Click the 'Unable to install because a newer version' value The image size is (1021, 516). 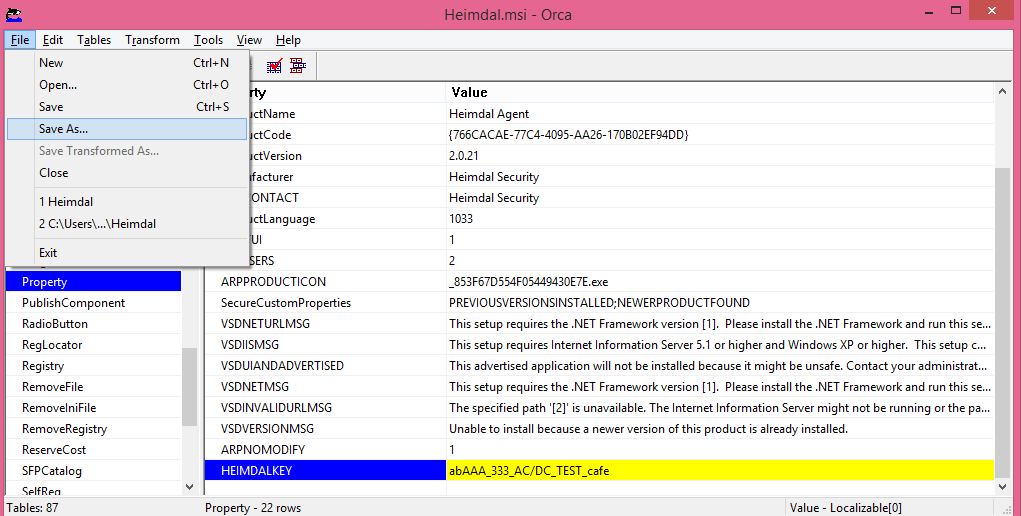pos(720,429)
